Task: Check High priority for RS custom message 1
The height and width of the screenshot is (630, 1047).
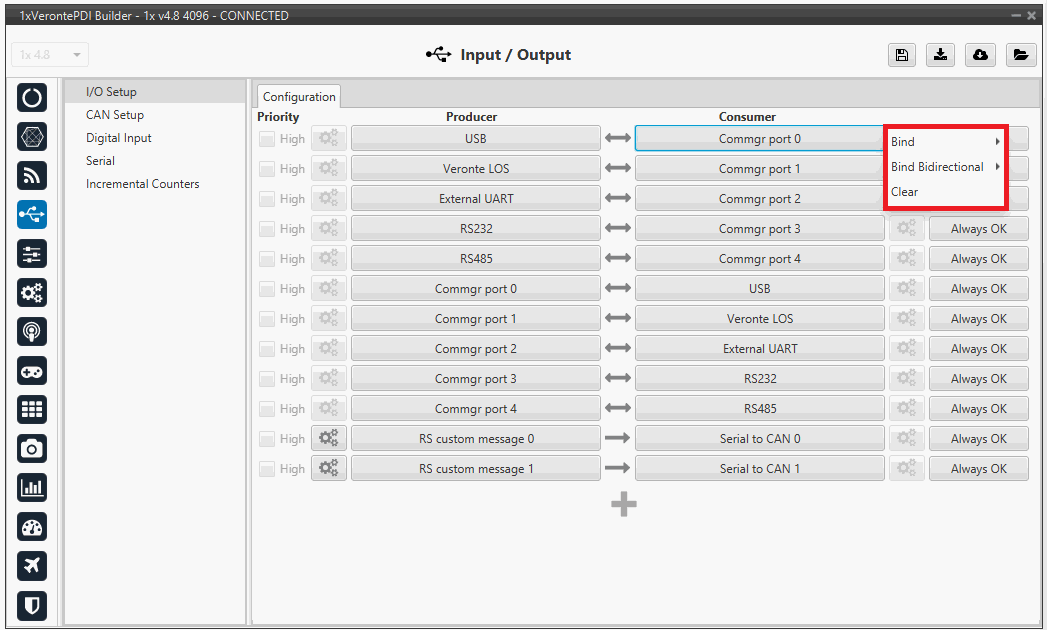Action: point(267,469)
